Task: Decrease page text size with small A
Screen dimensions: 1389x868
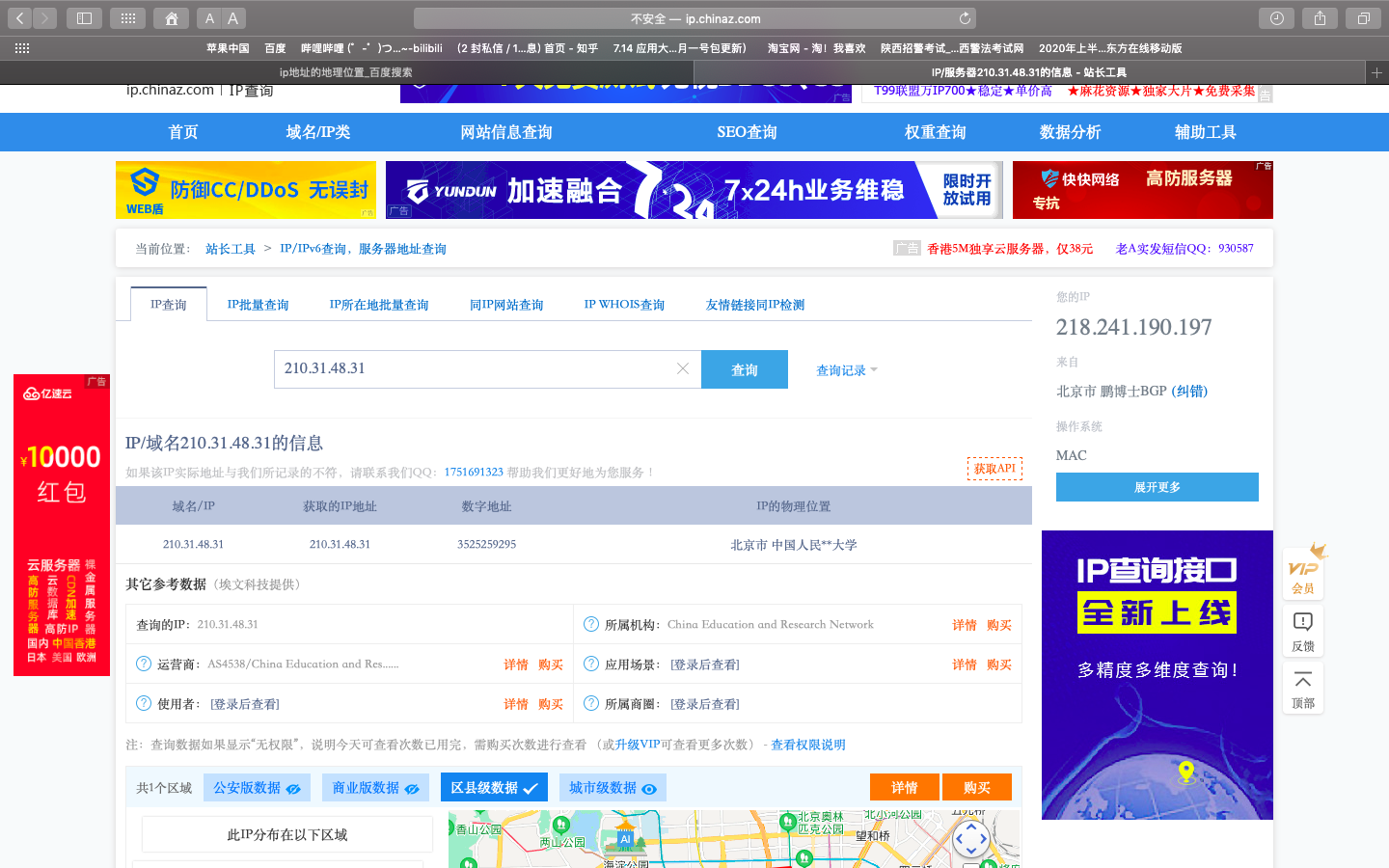Action: 209,18
